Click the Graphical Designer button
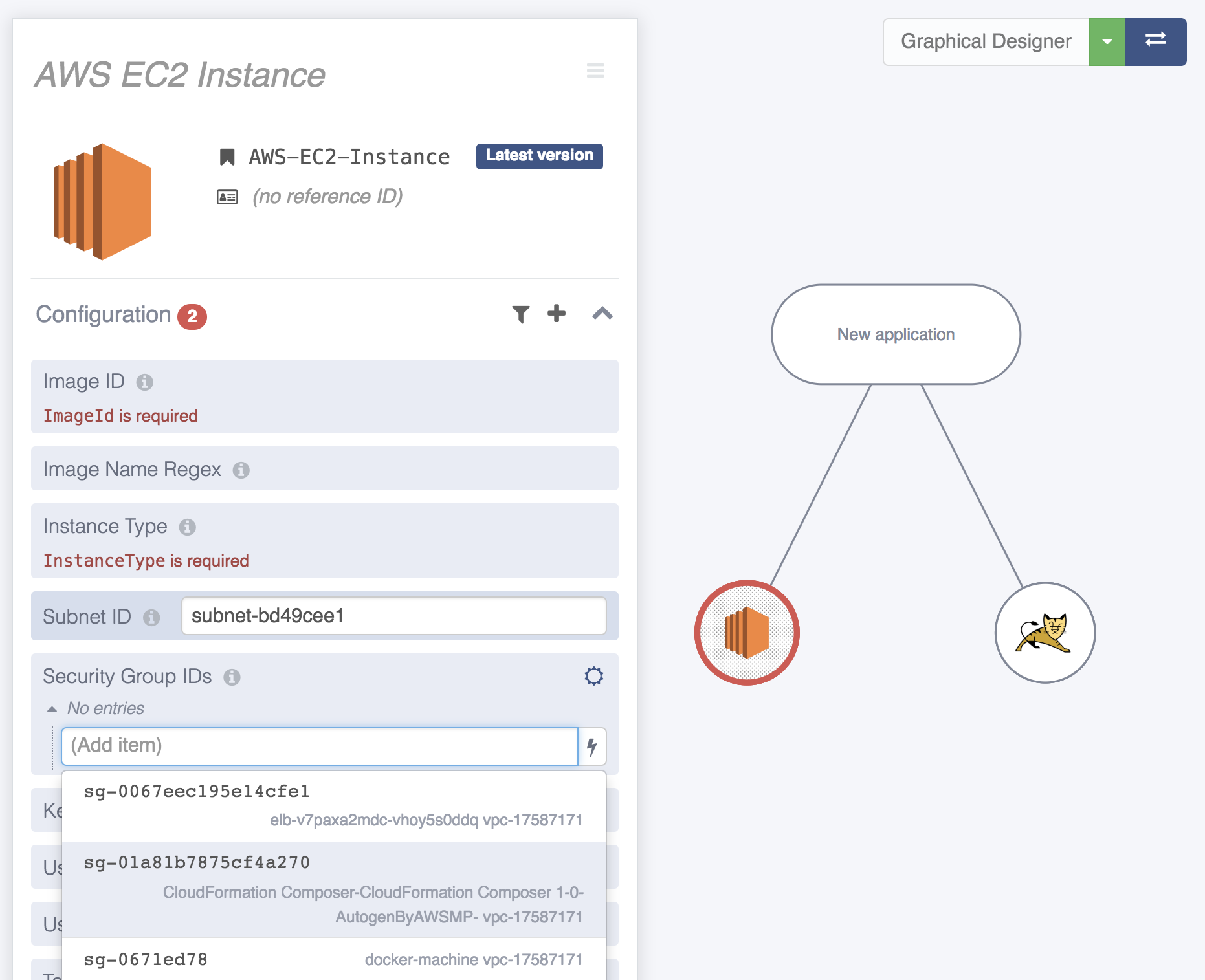 coord(986,42)
